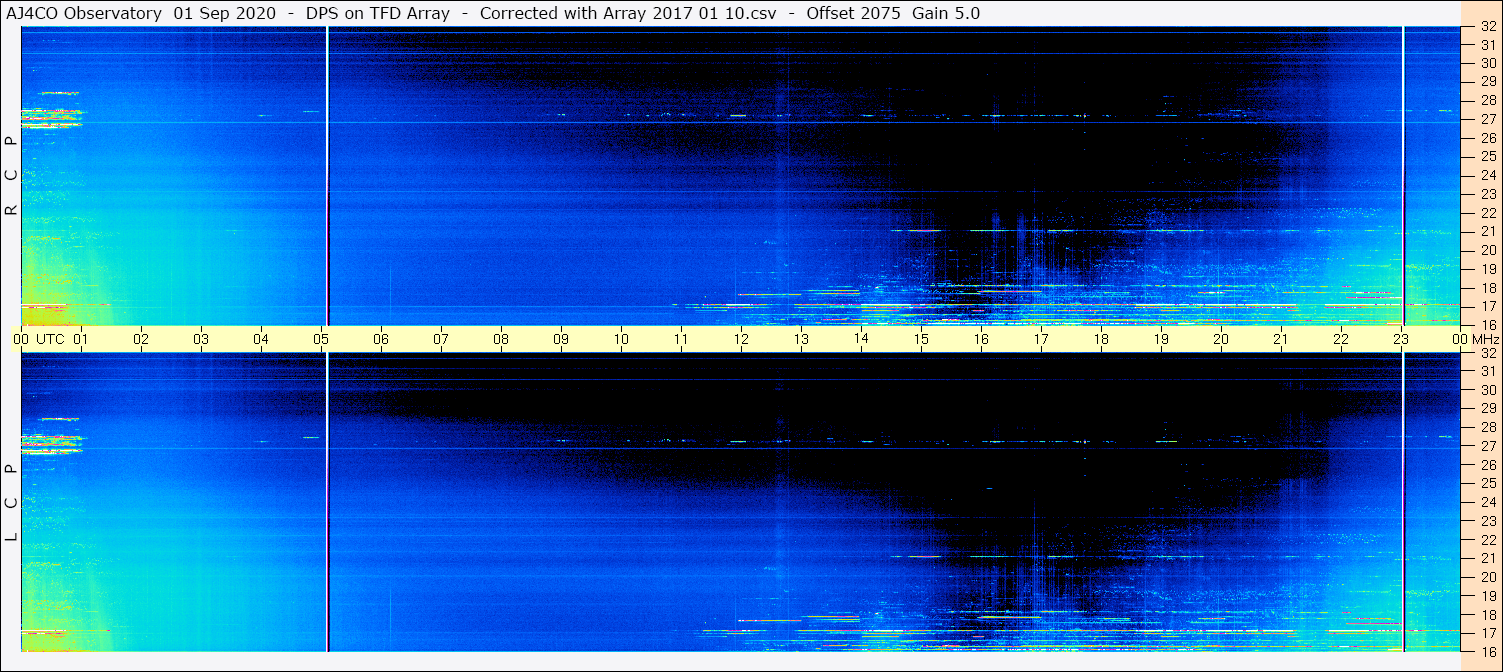This screenshot has width=1503, height=672.
Task: Select hour 11 on the UTC time axis
Action: pyautogui.click(x=681, y=339)
